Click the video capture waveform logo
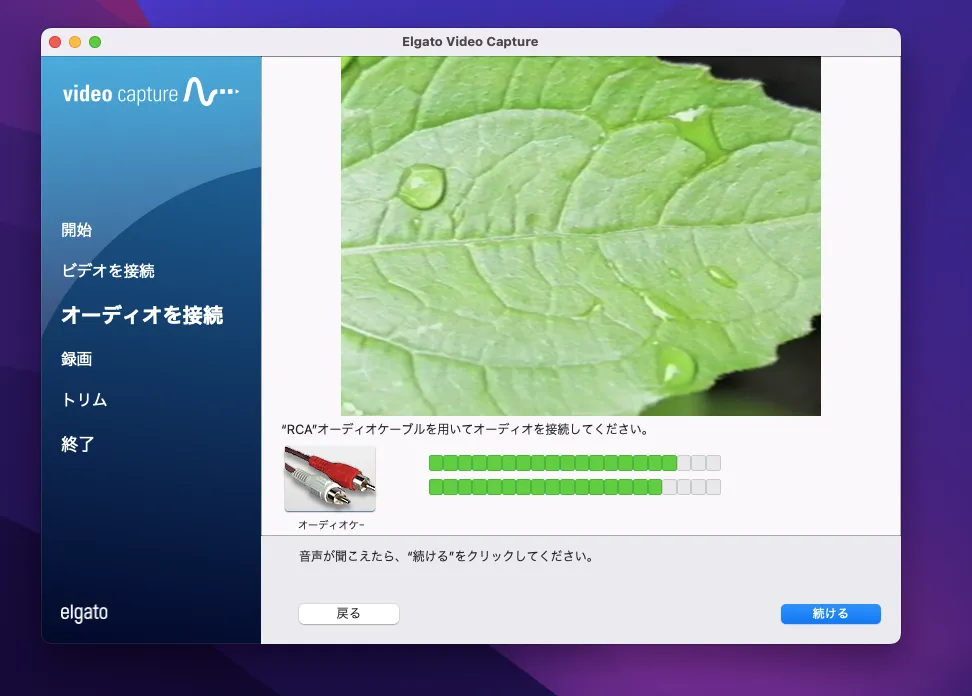Image resolution: width=972 pixels, height=696 pixels. point(151,92)
